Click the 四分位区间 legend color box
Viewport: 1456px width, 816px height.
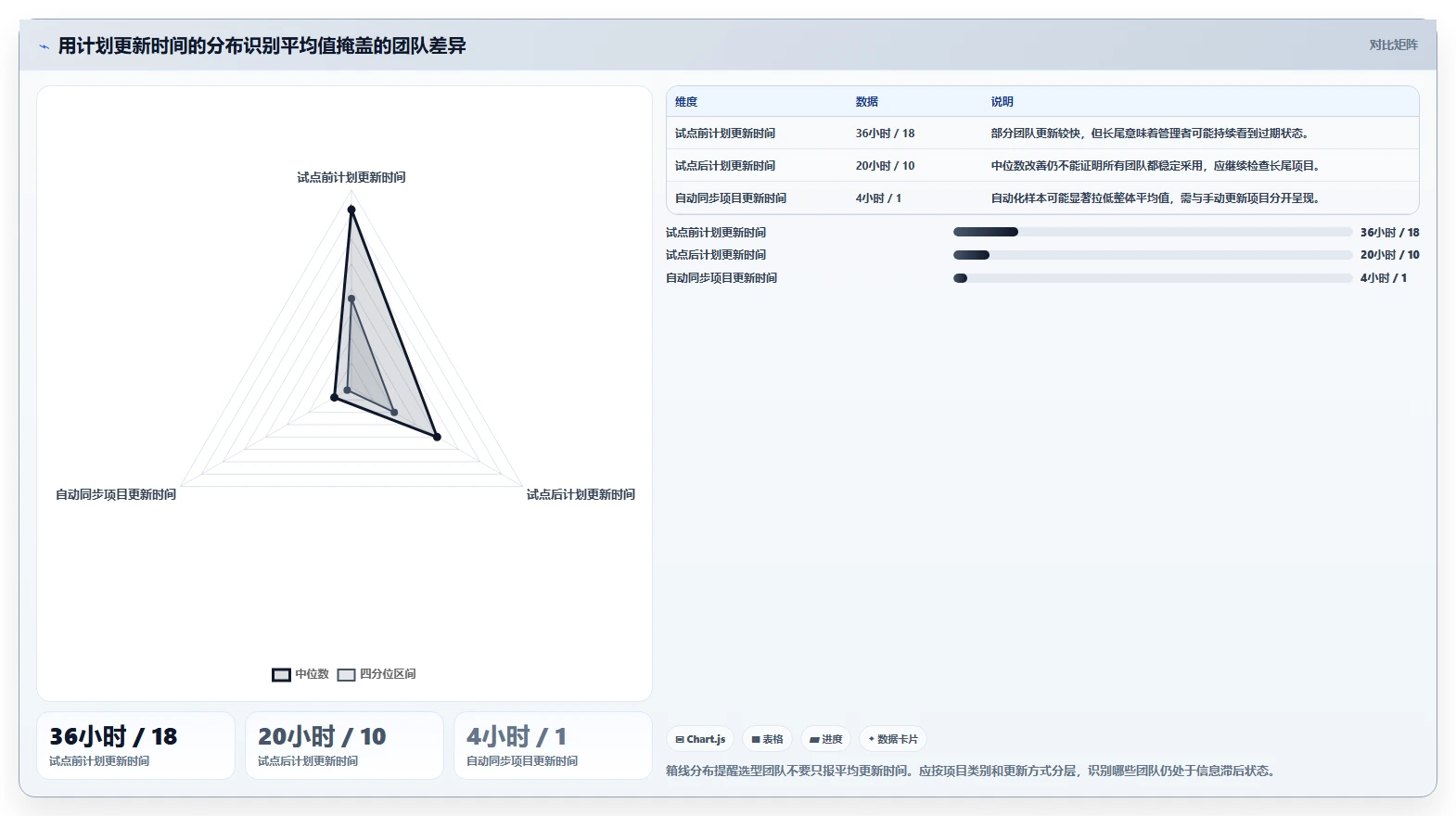pos(346,674)
